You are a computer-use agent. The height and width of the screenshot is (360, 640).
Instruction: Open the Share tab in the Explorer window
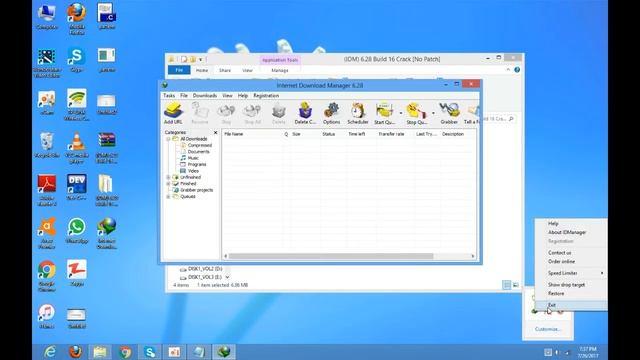coord(225,70)
